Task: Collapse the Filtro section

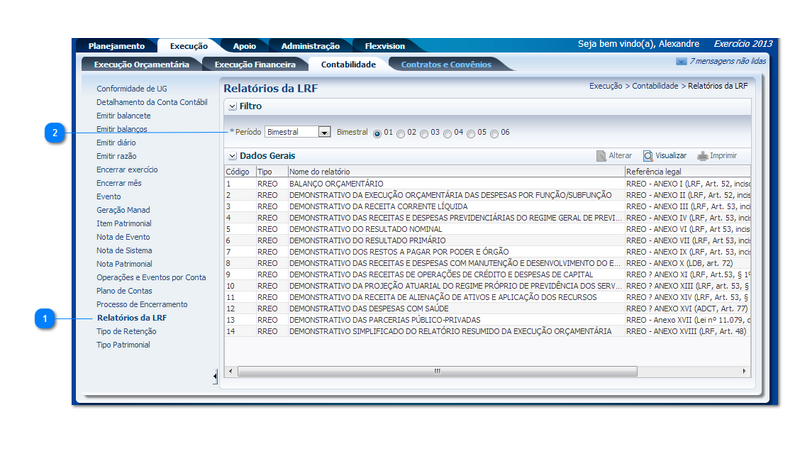Action: tap(232, 105)
